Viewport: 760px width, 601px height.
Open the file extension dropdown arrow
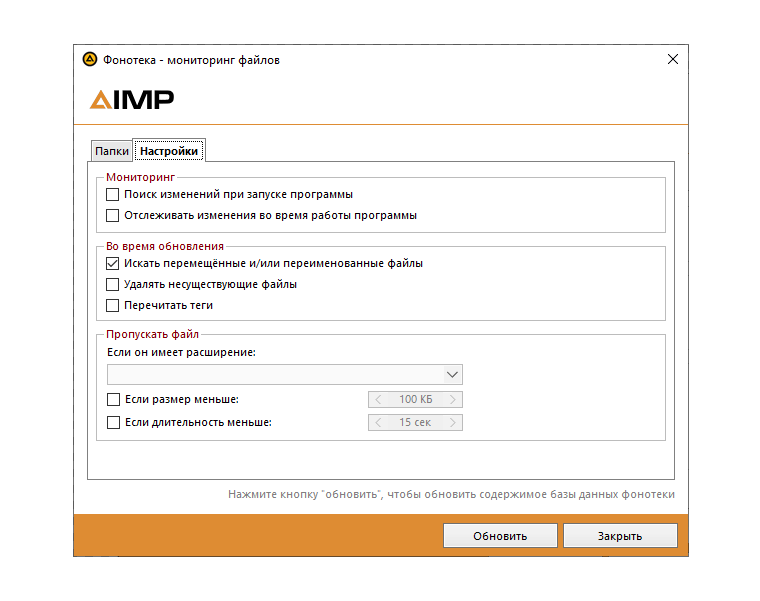452,374
